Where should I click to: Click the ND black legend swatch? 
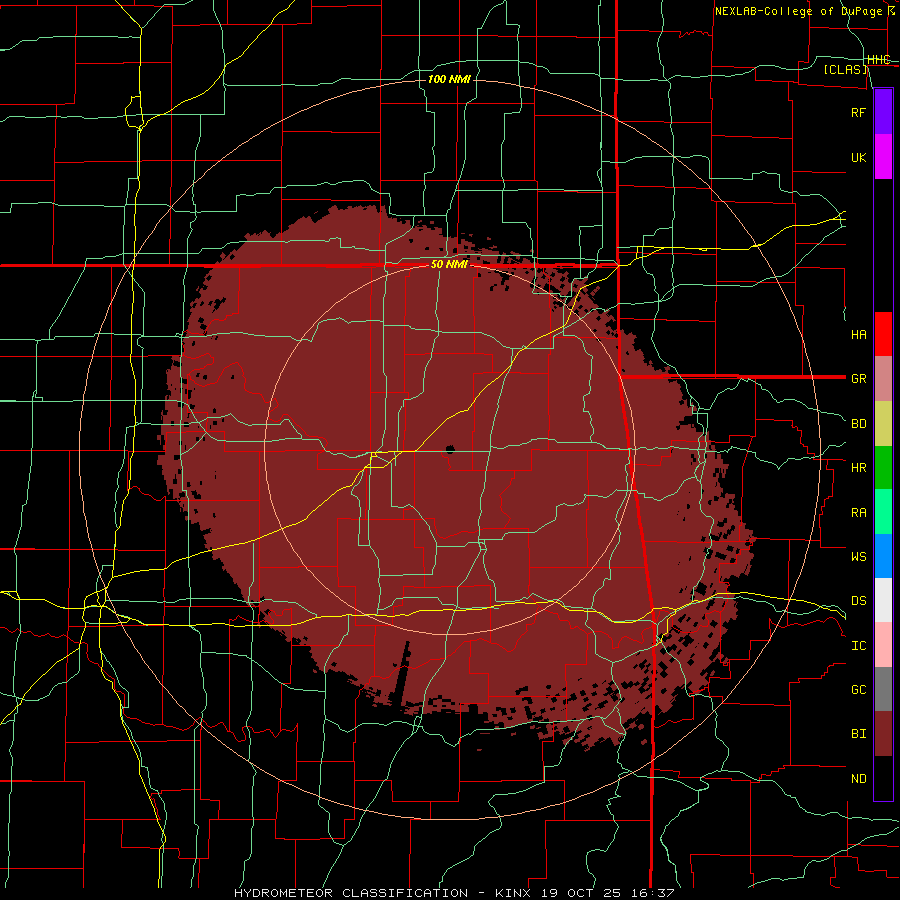[x=883, y=778]
